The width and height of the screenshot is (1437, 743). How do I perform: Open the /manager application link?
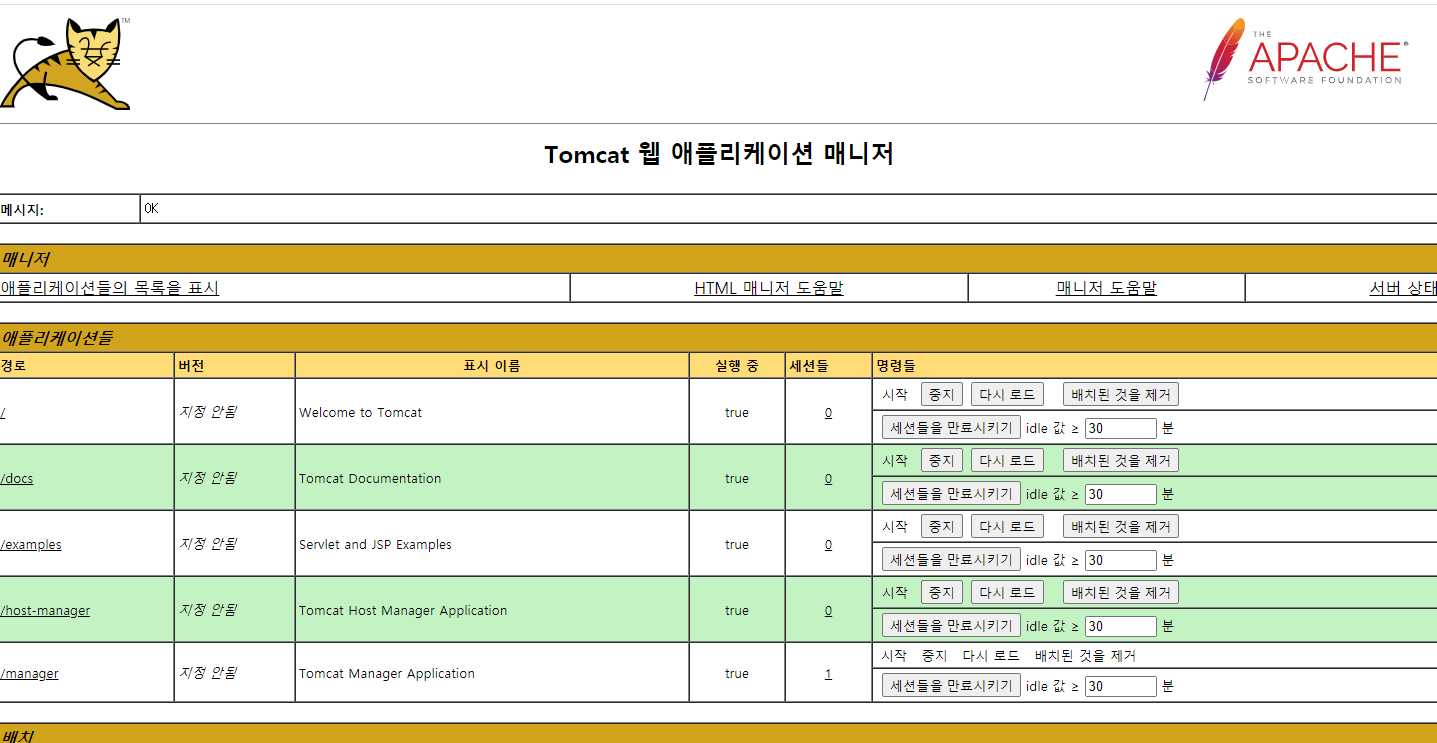pyautogui.click(x=29, y=673)
